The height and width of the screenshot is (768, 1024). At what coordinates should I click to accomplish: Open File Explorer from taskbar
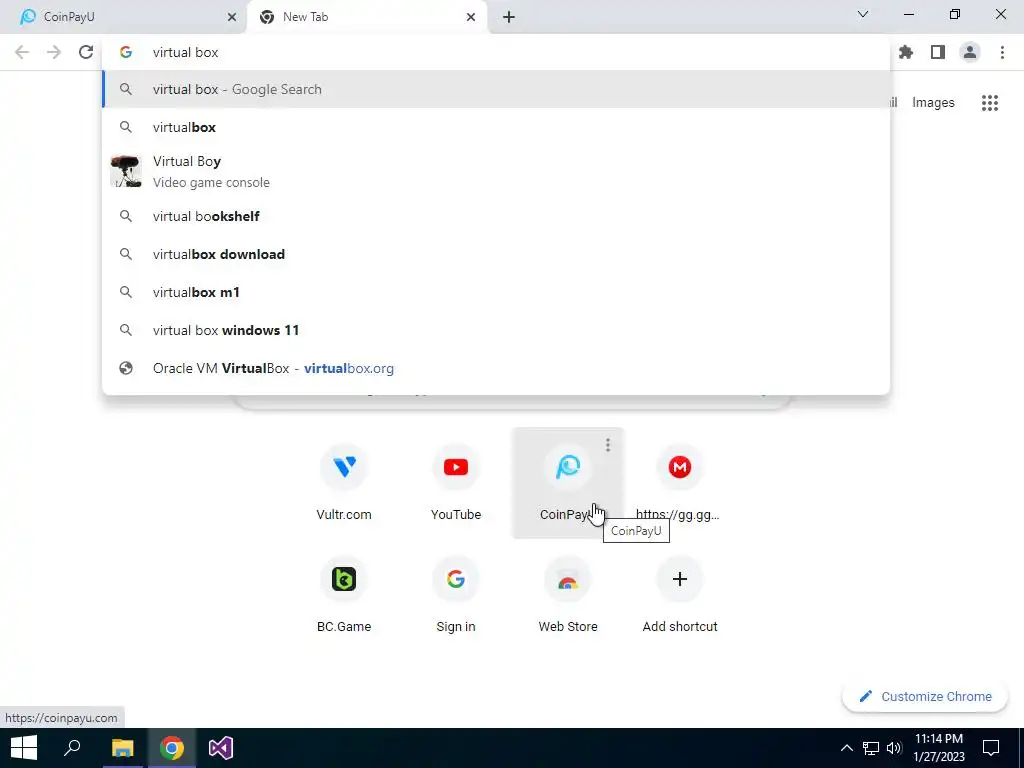[122, 748]
